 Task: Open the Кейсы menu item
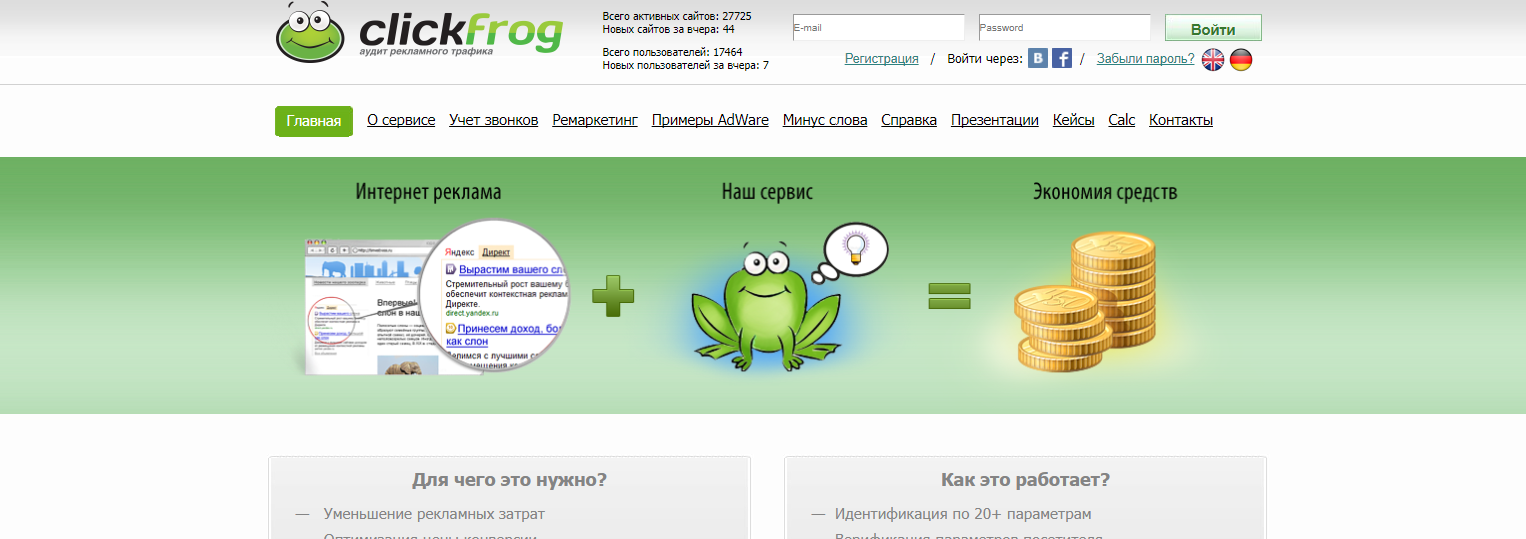tap(1073, 120)
